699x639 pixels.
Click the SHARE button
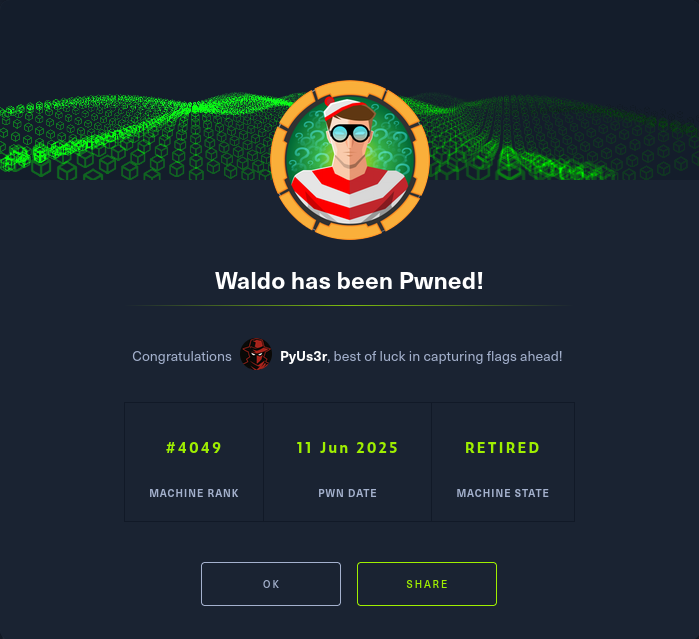[x=427, y=584]
